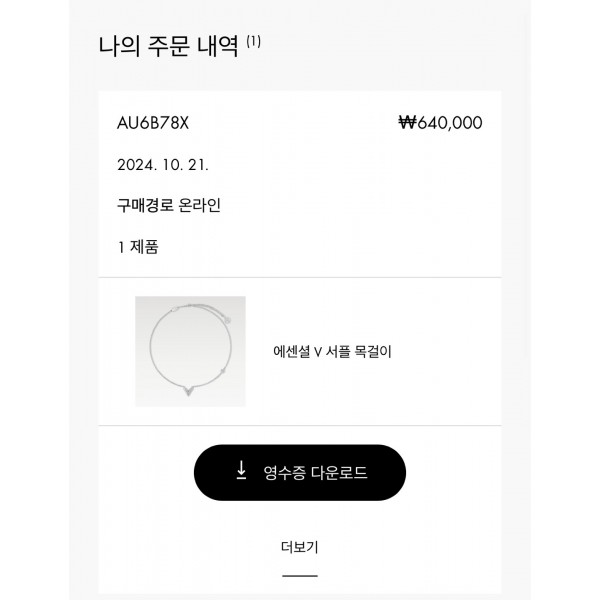Download the receipt via 영수증 다운로드 button

pos(300,473)
